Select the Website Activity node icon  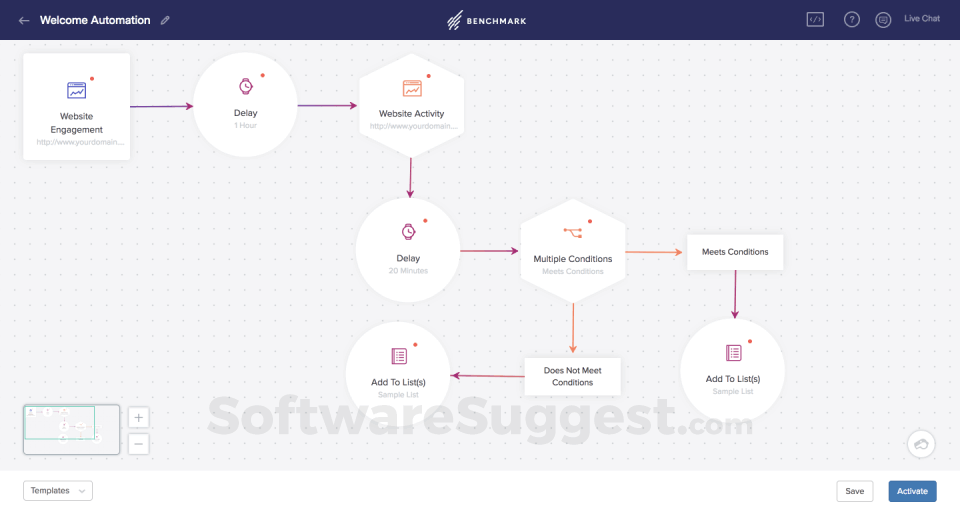click(412, 88)
